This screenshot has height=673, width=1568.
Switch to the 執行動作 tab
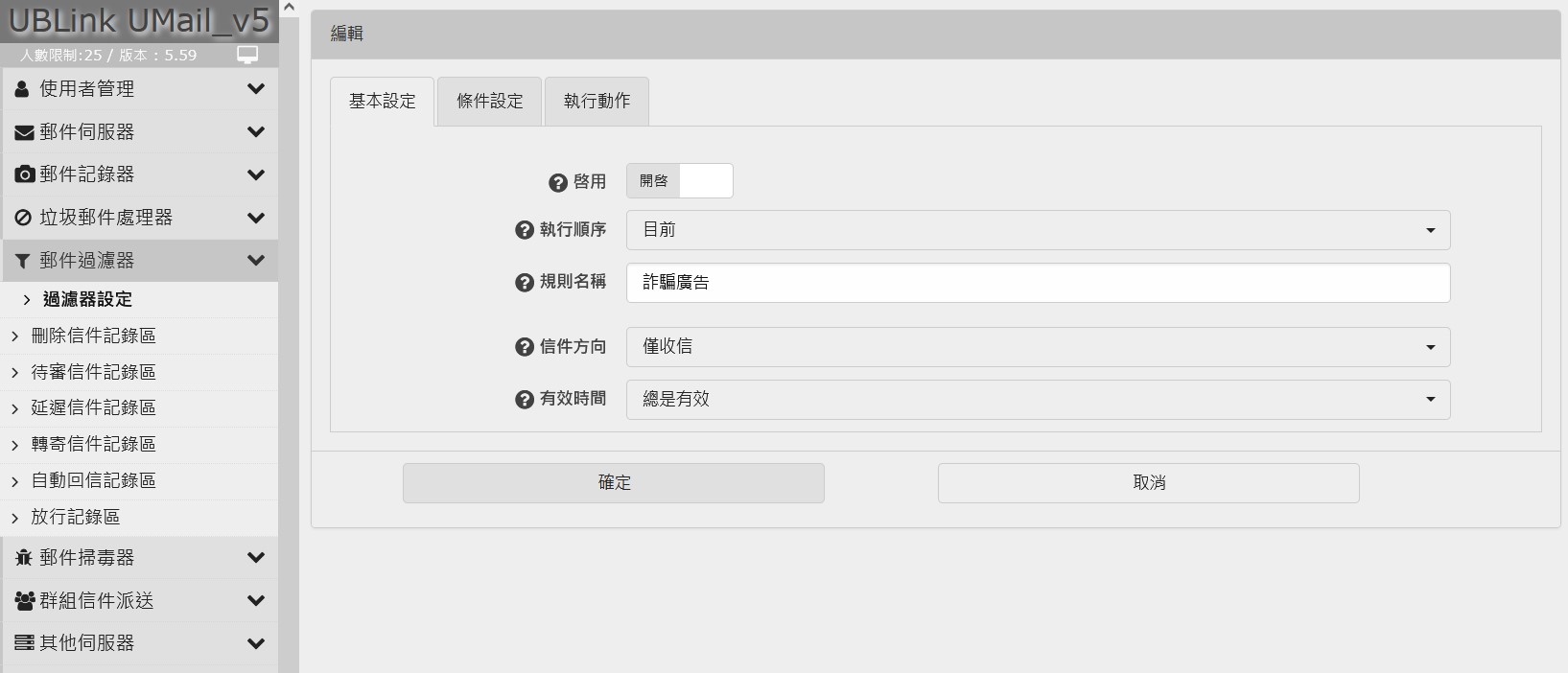pos(597,102)
